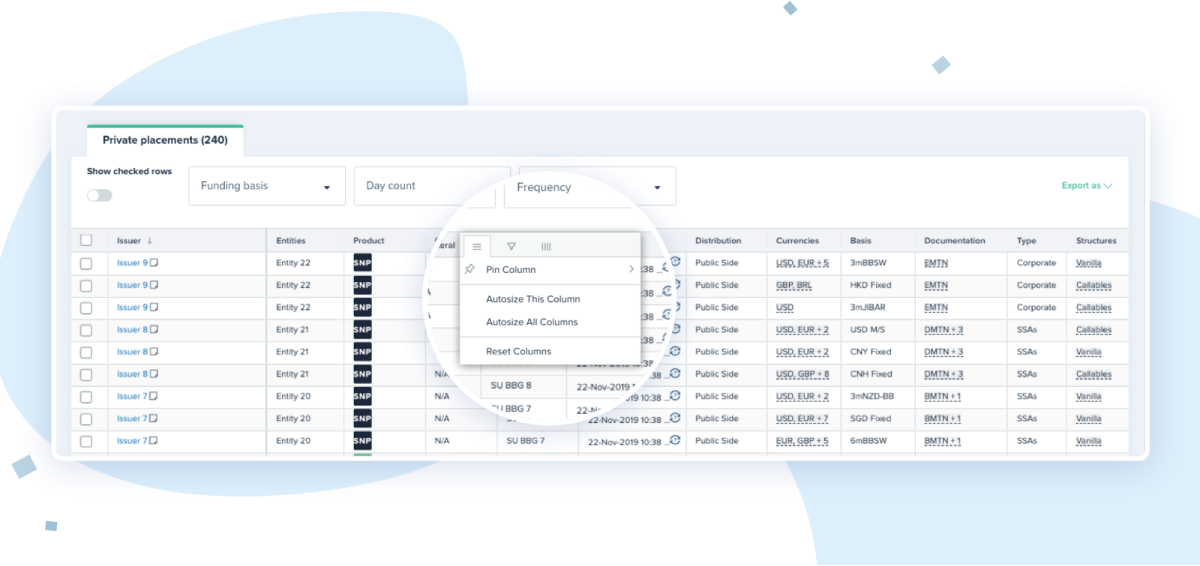Open the first Issuer 8 link
Viewport: 1200px width, 566px height.
point(131,330)
